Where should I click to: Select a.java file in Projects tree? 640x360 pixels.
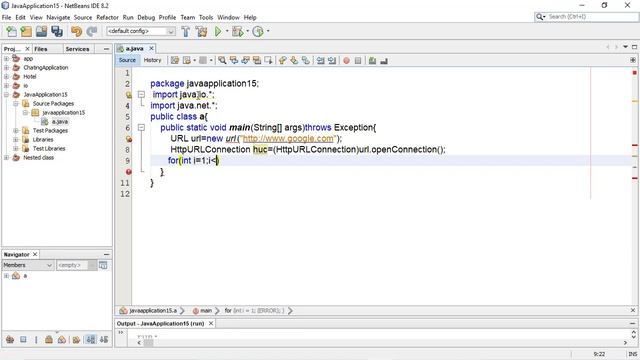pos(60,122)
